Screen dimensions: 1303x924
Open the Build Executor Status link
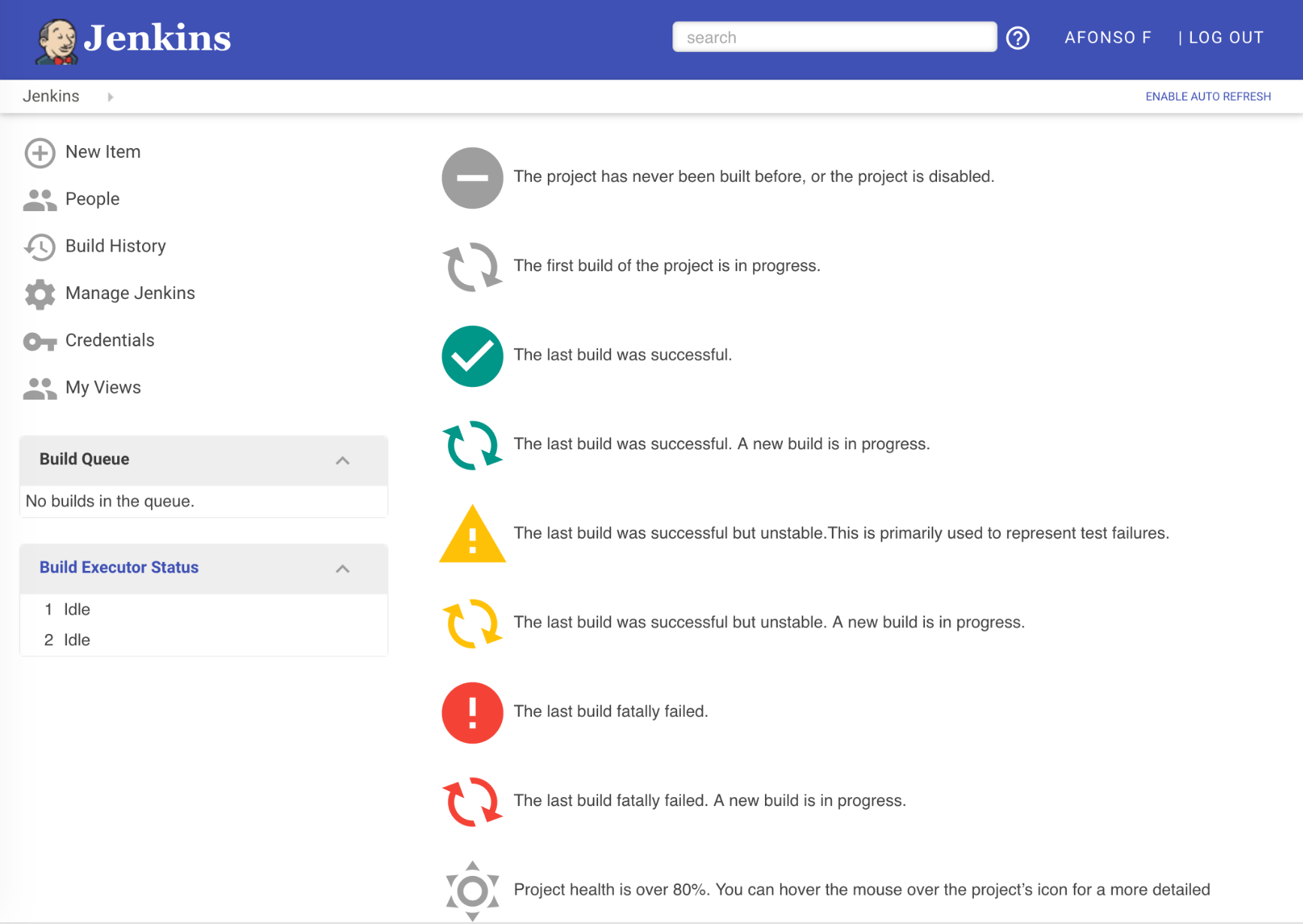pos(119,567)
